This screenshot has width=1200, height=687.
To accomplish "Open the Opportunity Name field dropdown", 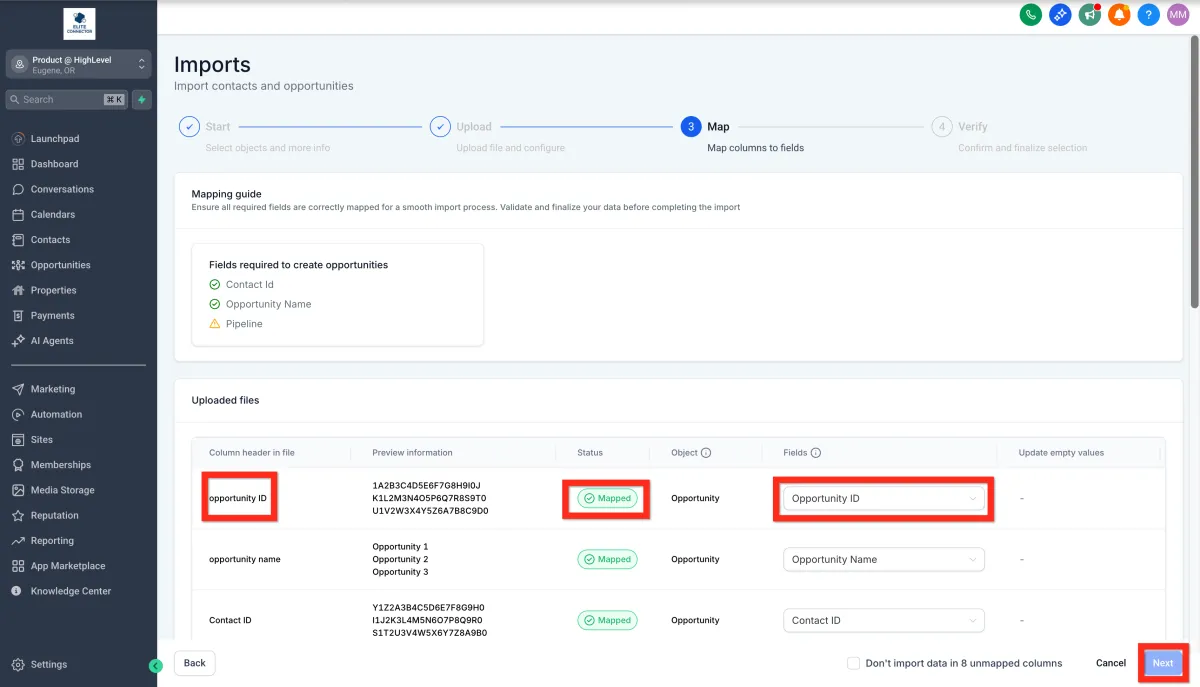I will 883,559.
